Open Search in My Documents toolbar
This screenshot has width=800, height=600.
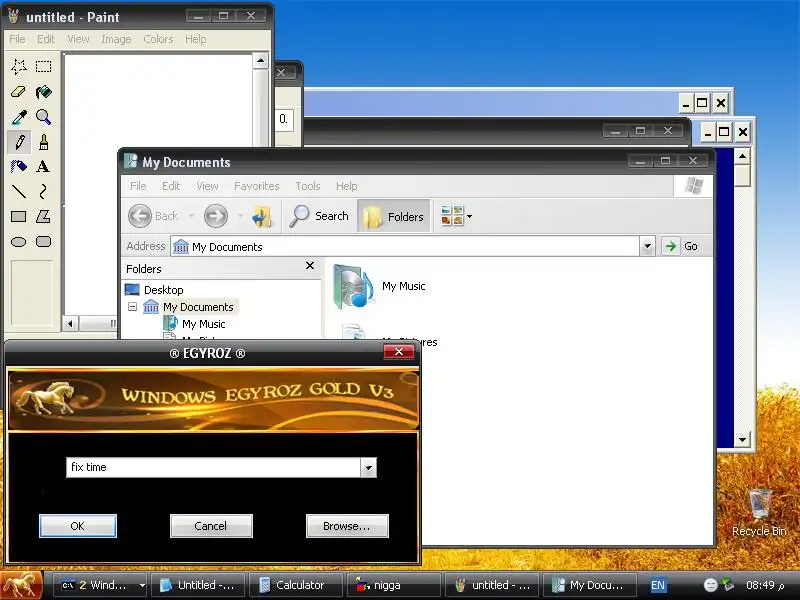tap(319, 216)
